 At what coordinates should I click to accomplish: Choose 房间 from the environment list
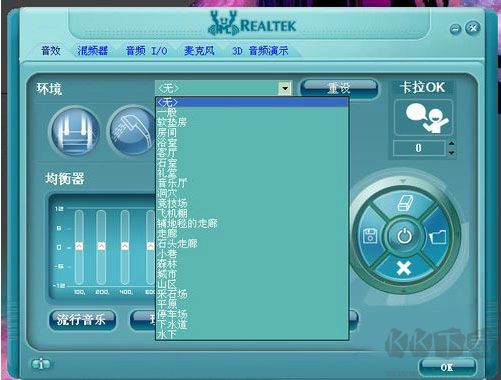click(x=252, y=133)
